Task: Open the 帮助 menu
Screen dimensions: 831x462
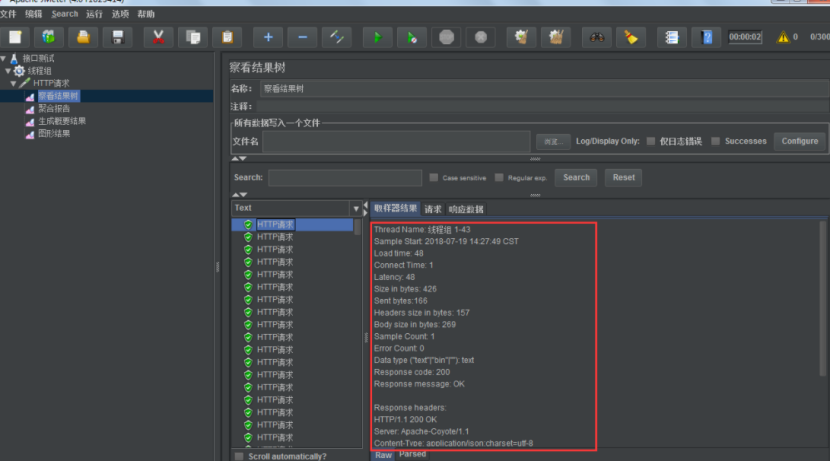Action: click(146, 14)
